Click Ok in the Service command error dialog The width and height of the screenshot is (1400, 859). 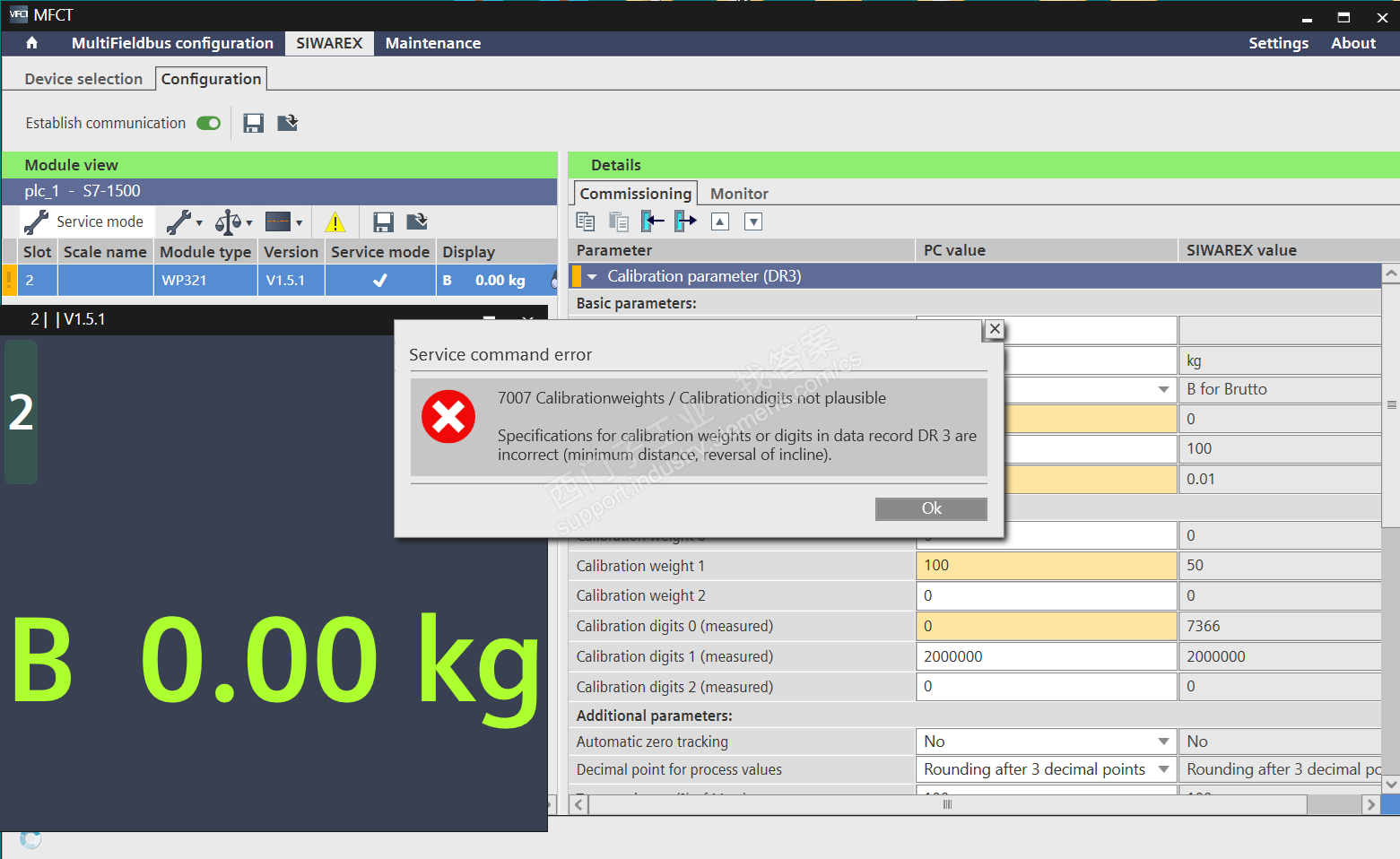tap(931, 508)
